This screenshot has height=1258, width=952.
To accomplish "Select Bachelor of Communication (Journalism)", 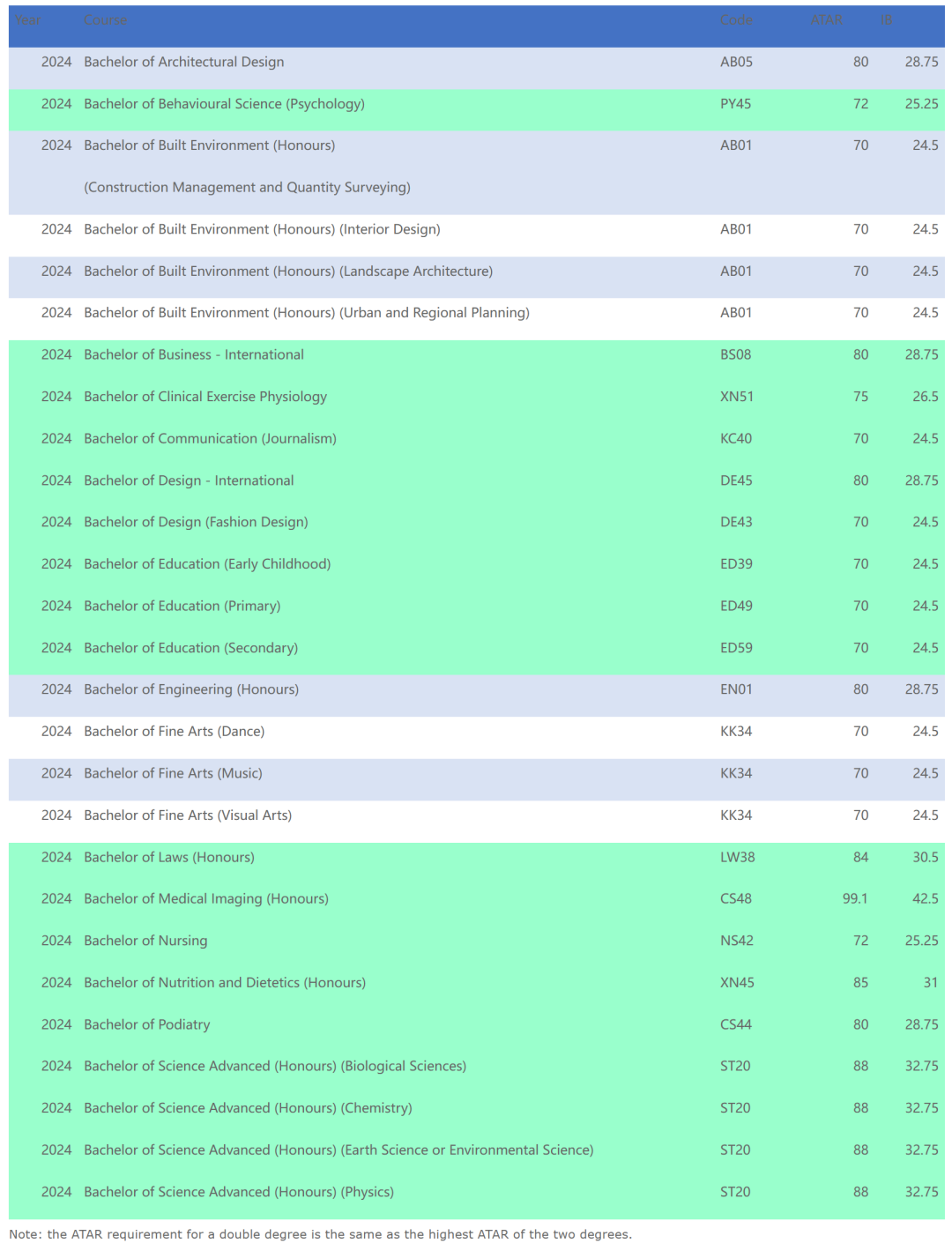I will pyautogui.click(x=210, y=438).
